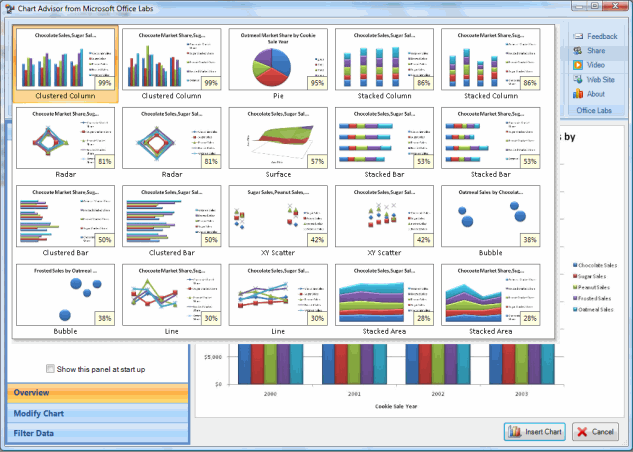
Task: Choose Clustered Bar thumbnail titled Chocolate Sales
Action: 172,216
